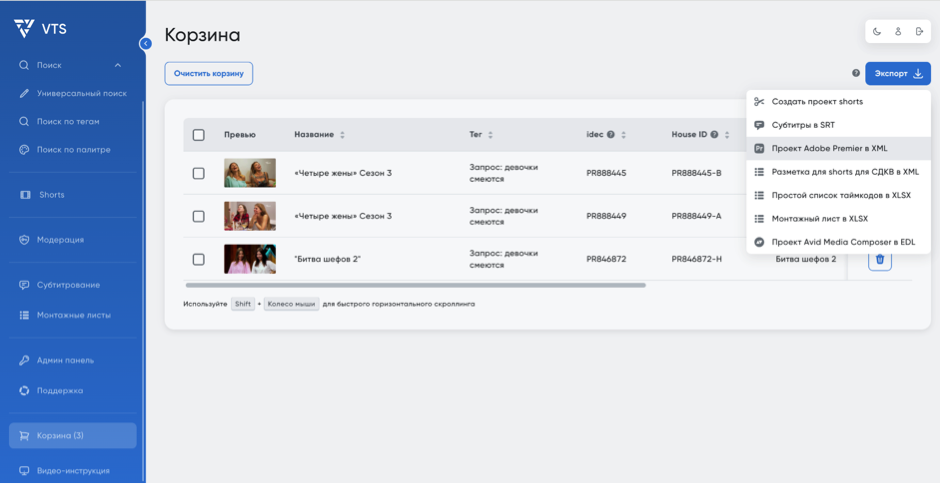
Task: Open Монтажные листы in the sidebar
Action: pos(73,315)
